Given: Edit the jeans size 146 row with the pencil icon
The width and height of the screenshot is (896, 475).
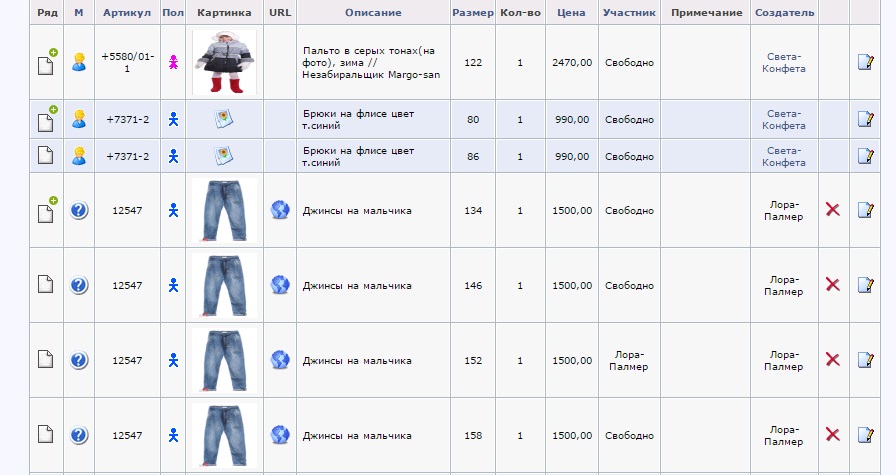Looking at the screenshot, I should pyautogui.click(x=866, y=285).
